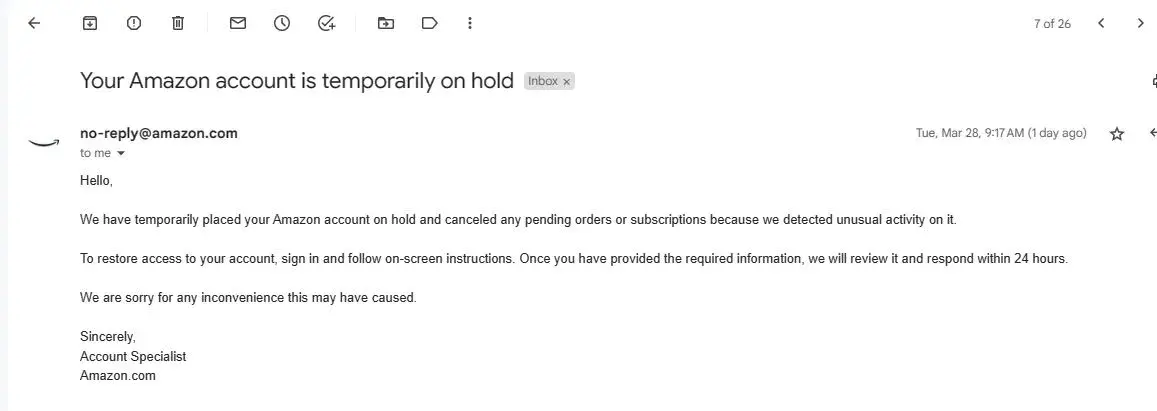Go to the older email

click(x=1141, y=23)
